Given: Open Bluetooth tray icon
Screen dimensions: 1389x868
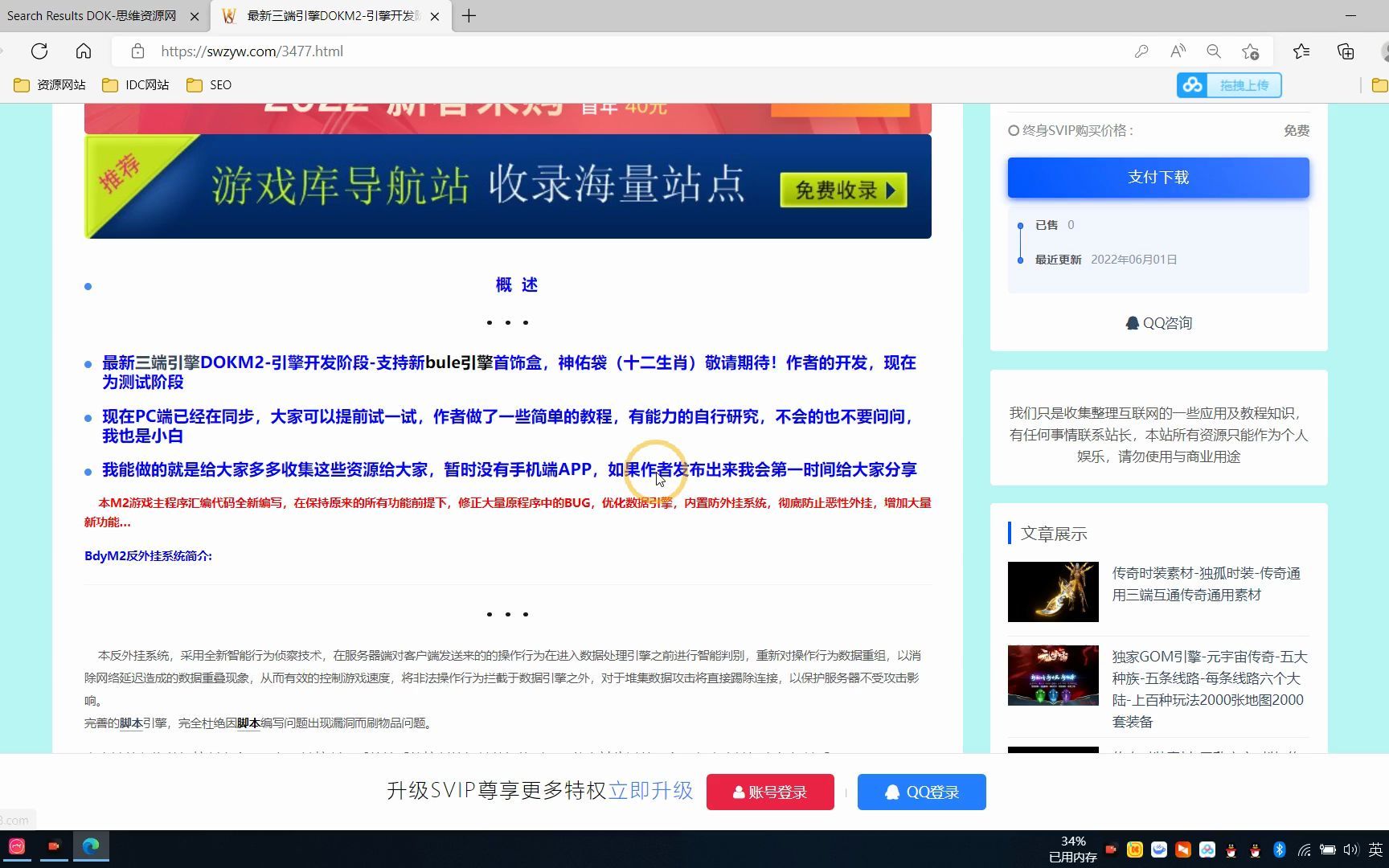Looking at the screenshot, I should pyautogui.click(x=1280, y=850).
